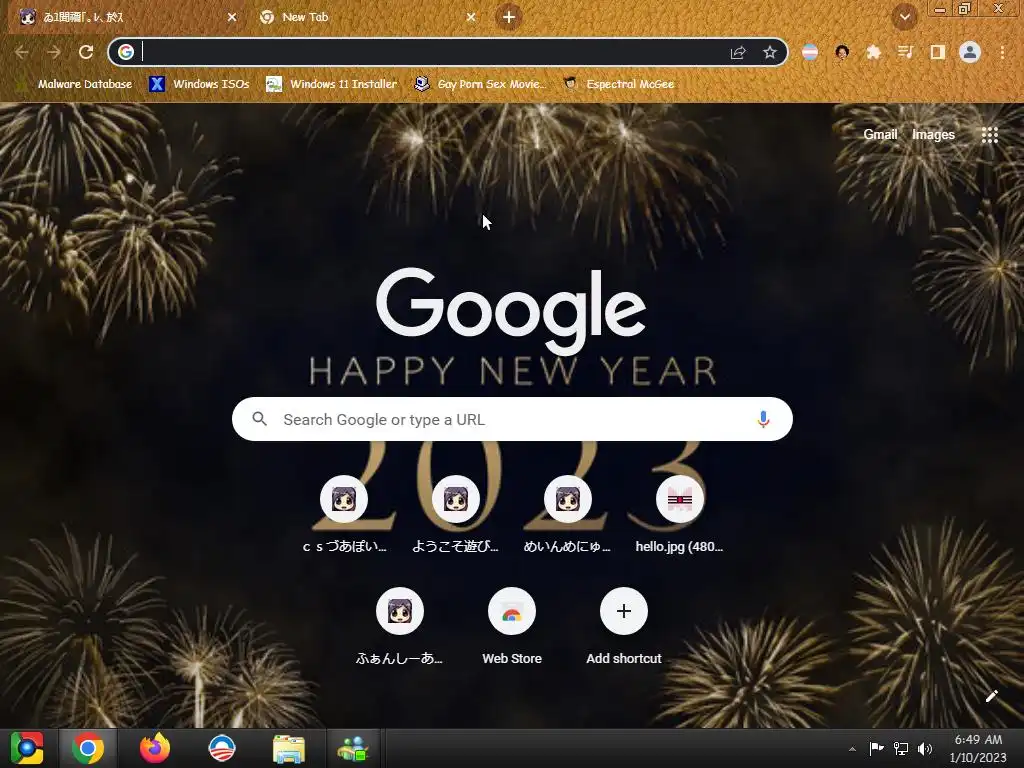Go forward with the forward arrow
The image size is (1024, 768).
coord(54,52)
